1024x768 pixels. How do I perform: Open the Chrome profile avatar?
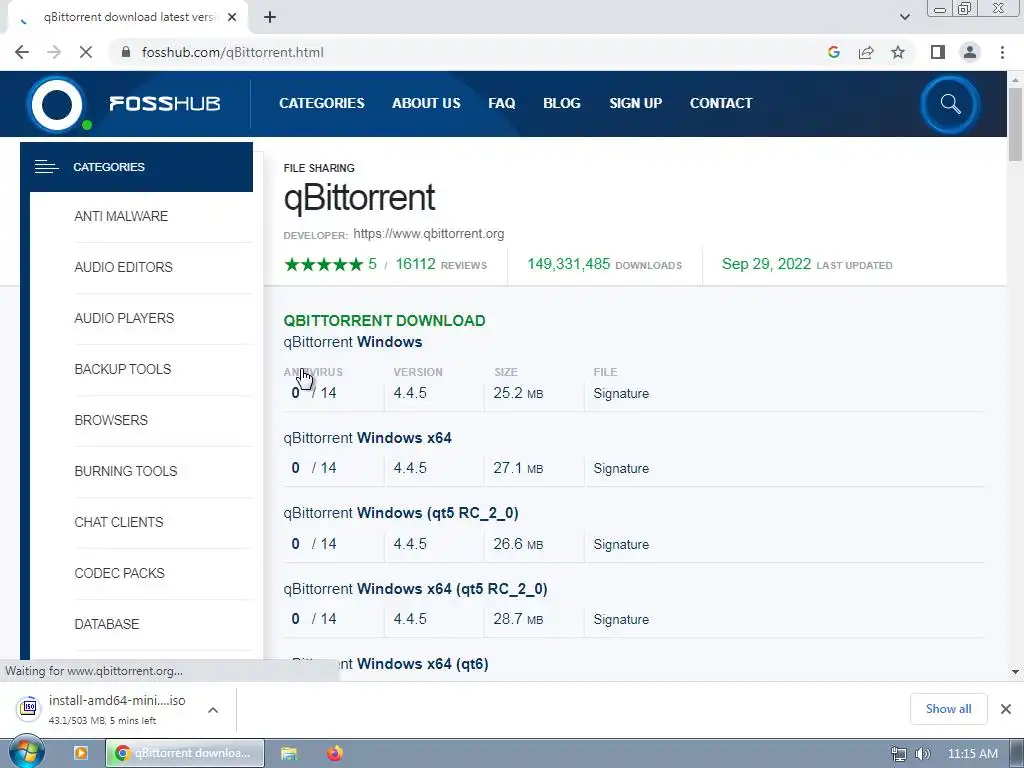point(970,52)
